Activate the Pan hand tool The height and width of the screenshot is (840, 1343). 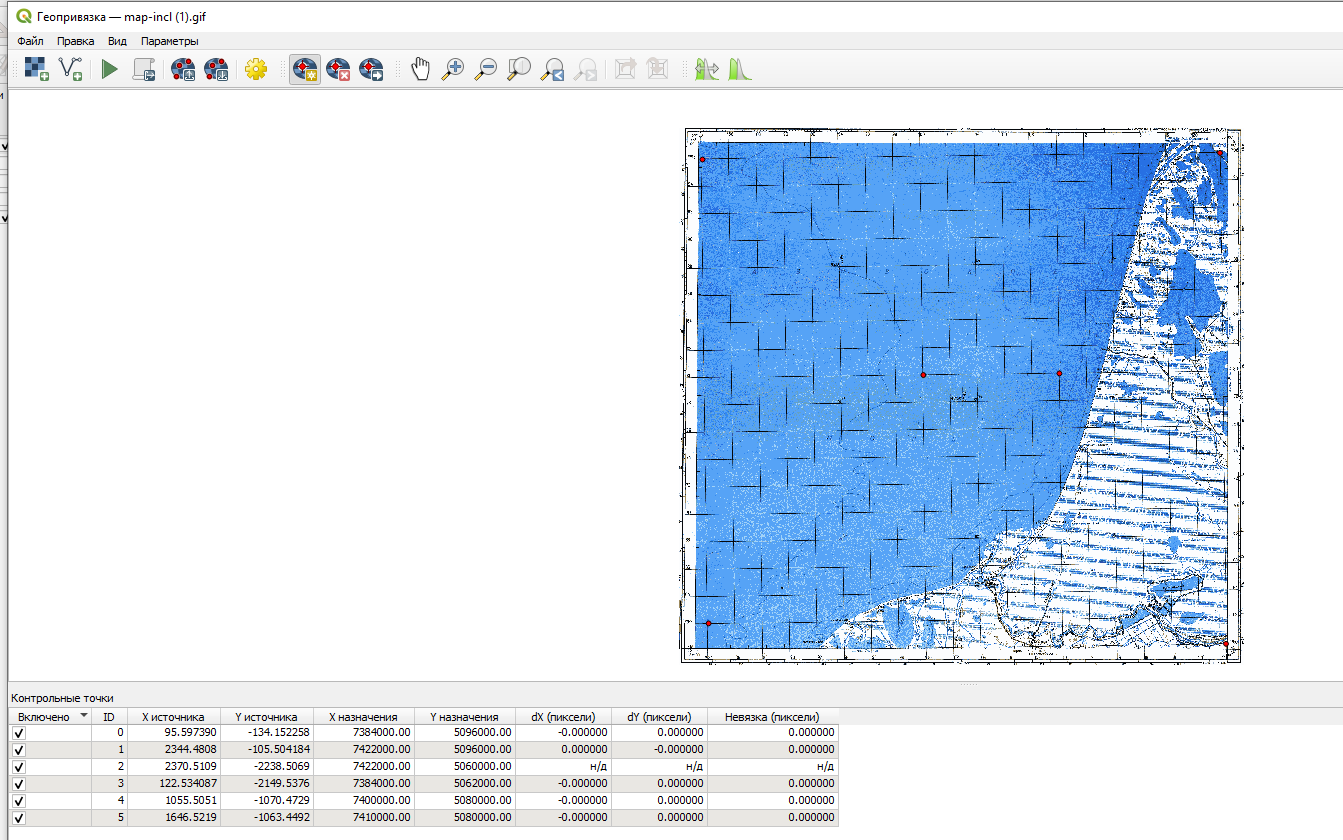click(421, 69)
